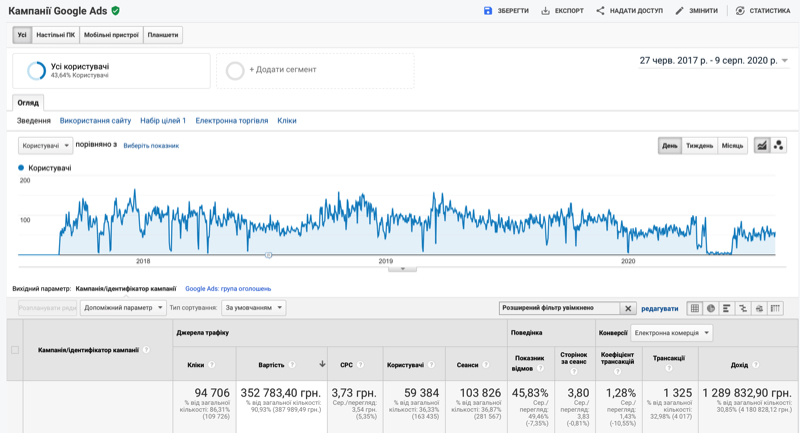Switch to motion chart view icon
The width and height of the screenshot is (800, 433).
[778, 146]
